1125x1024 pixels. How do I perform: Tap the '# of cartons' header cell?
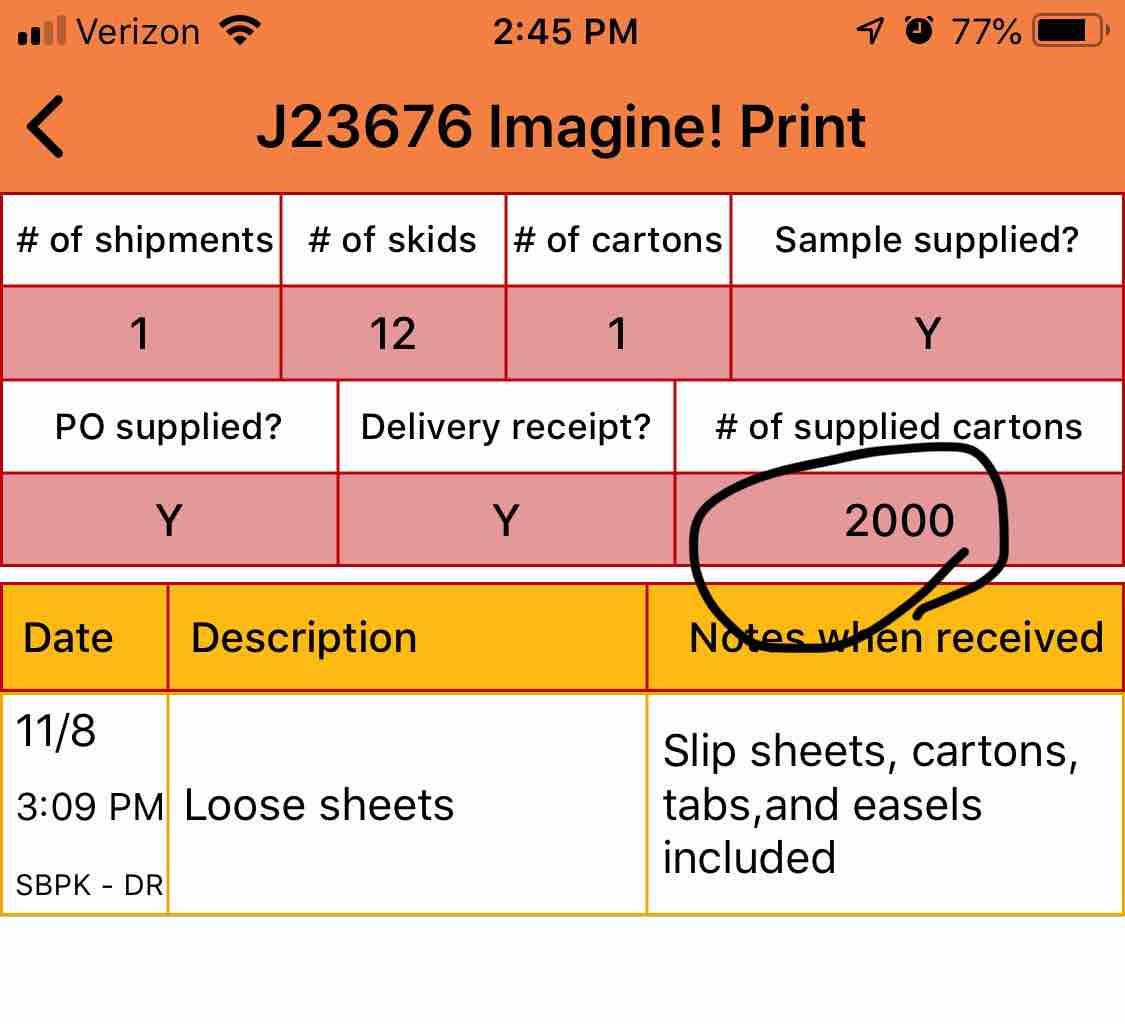click(x=618, y=240)
